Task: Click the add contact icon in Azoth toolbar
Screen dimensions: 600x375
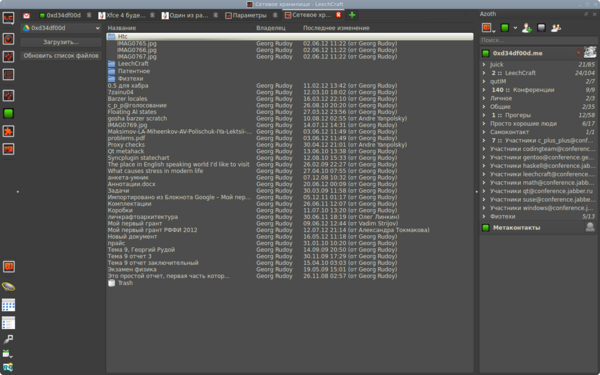Action: (x=527, y=28)
